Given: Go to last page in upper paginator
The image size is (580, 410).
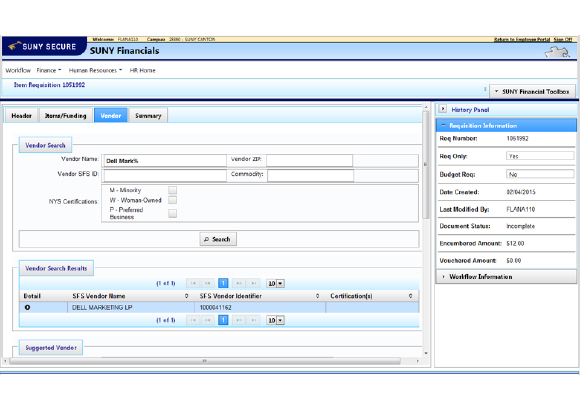Looking at the screenshot, I should [254, 283].
